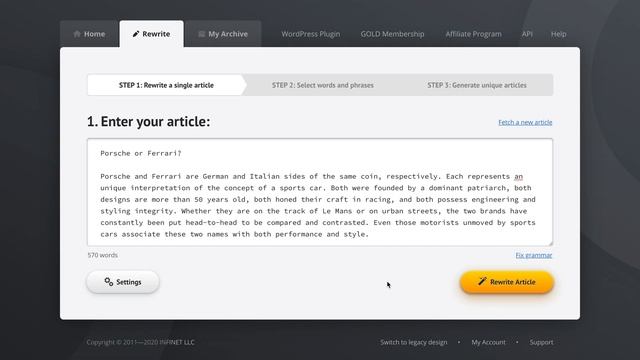Click inside the article text area
Image resolution: width=640 pixels, height=360 pixels.
point(320,192)
